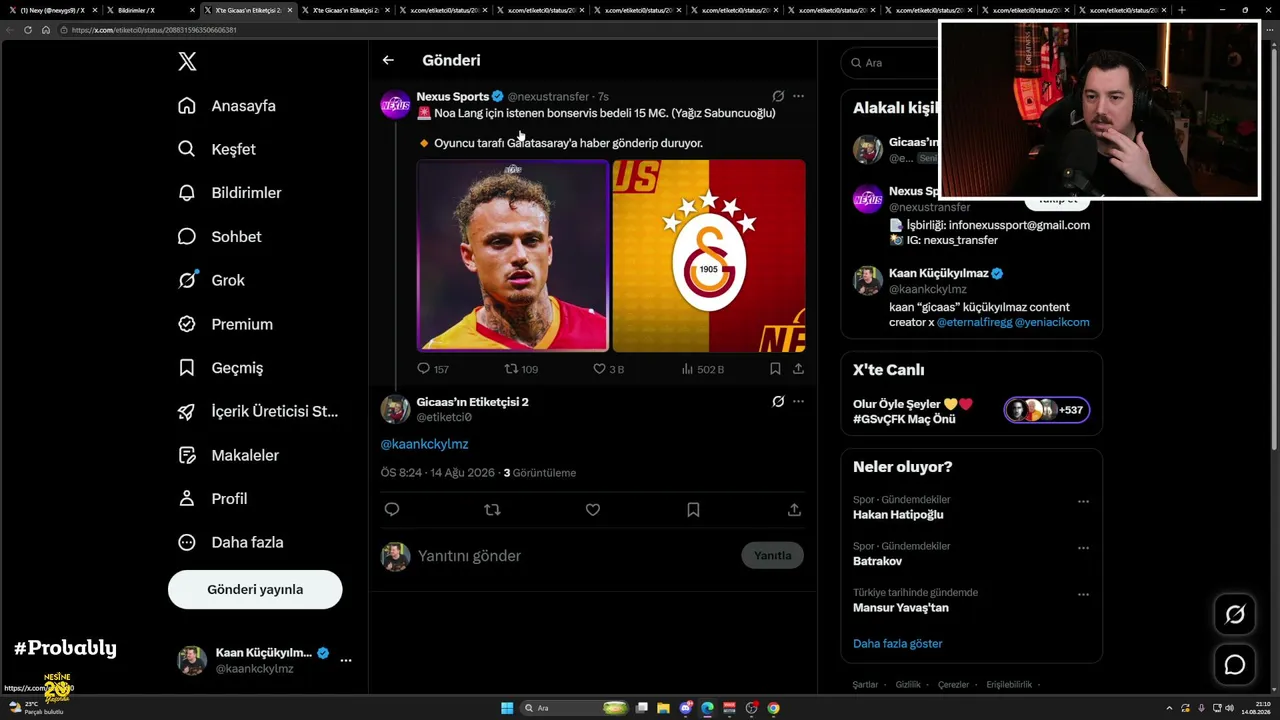Open Grok actions on the Nexus Sports post
Viewport: 1280px width, 720px height.
778,96
